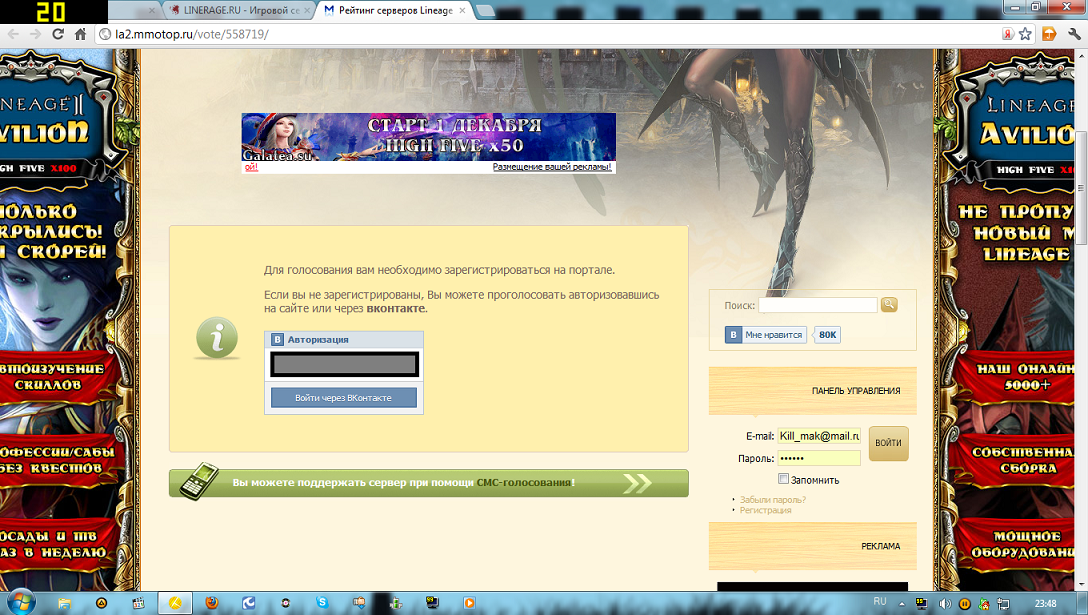Focus the Пароль password field
Screen dimensions: 1088x615
tap(819, 458)
